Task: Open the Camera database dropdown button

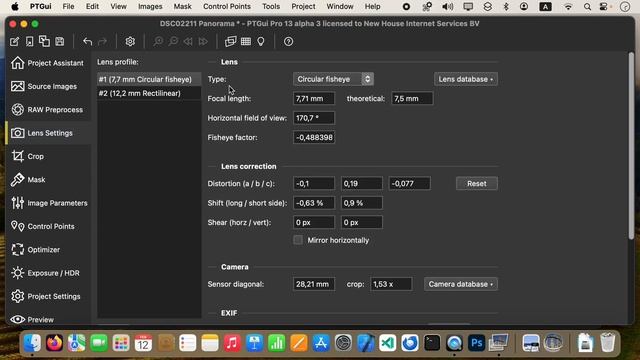Action: [461, 284]
